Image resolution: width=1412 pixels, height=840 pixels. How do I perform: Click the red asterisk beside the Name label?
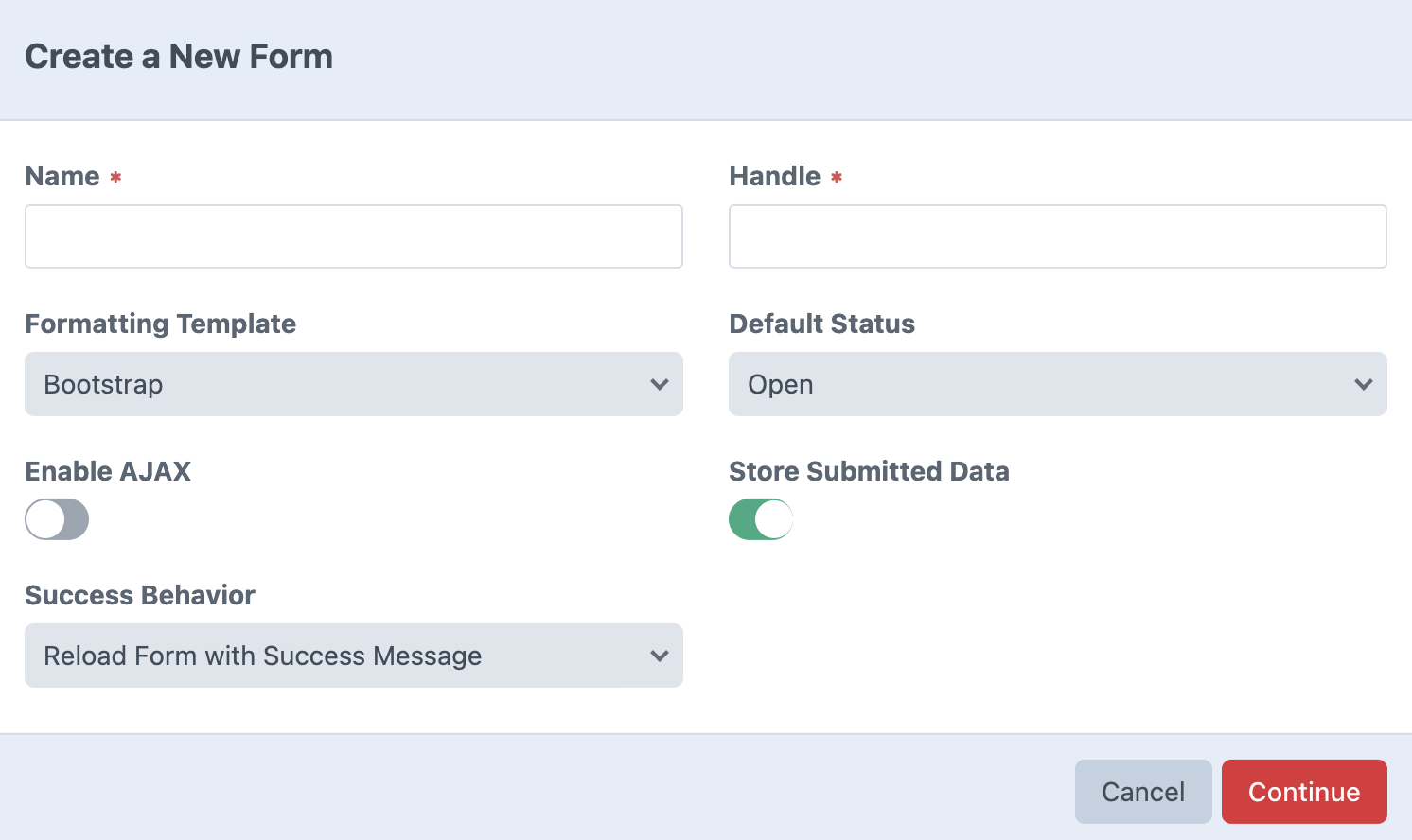coord(115,177)
